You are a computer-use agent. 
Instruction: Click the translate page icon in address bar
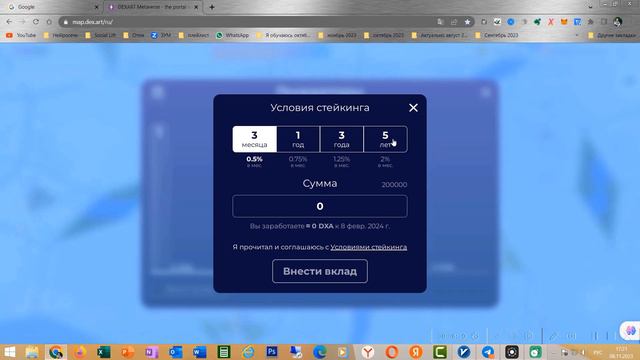[x=440, y=22]
